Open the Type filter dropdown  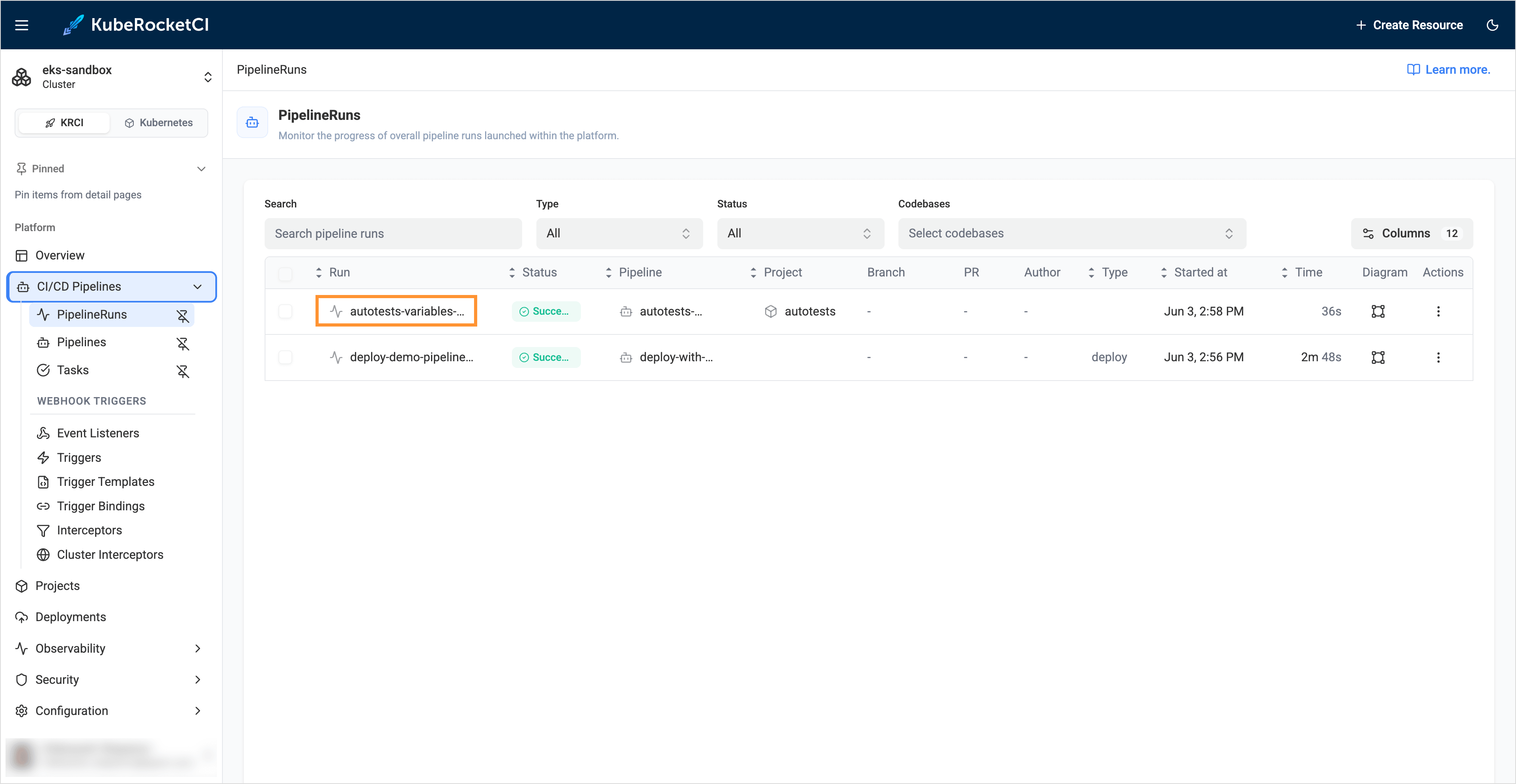point(619,234)
